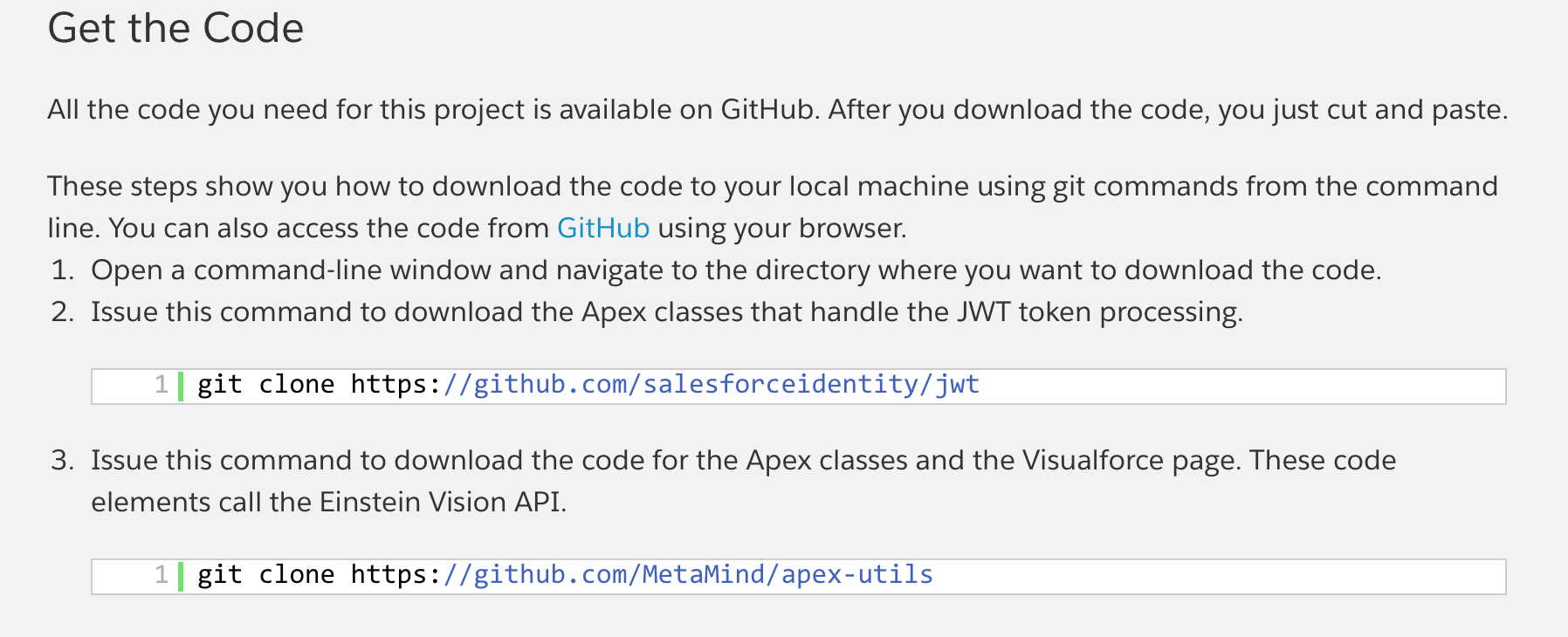The height and width of the screenshot is (637, 1568).
Task: Click the github.com/salesforceidentity/jwt URL in the code
Action: point(711,385)
